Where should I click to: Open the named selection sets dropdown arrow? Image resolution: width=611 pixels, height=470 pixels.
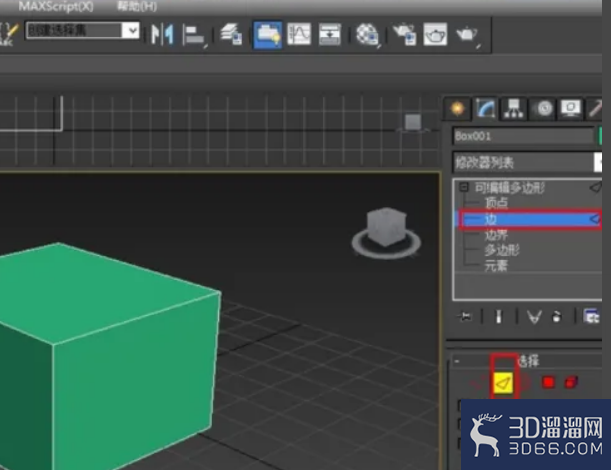(131, 30)
